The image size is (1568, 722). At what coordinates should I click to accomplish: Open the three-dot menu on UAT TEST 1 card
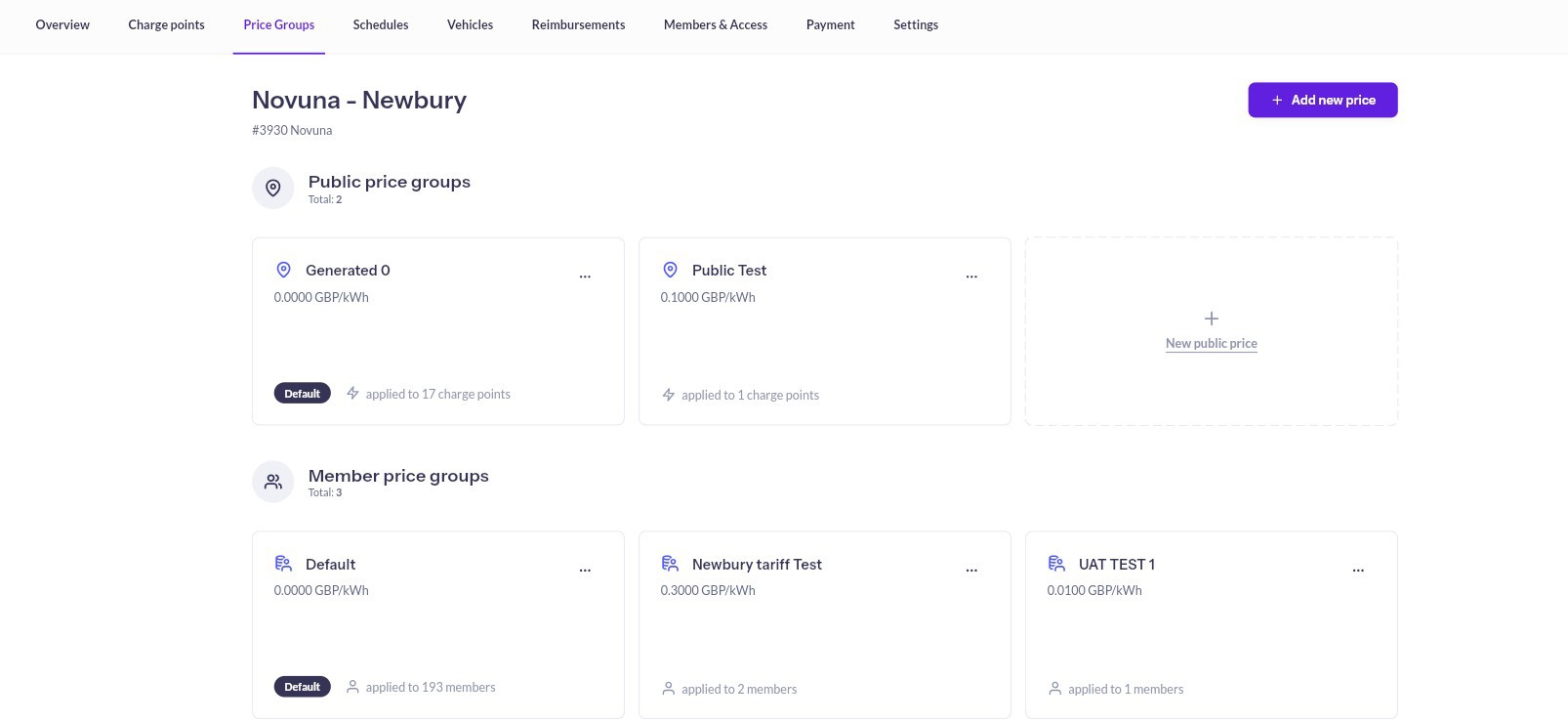point(1358,570)
